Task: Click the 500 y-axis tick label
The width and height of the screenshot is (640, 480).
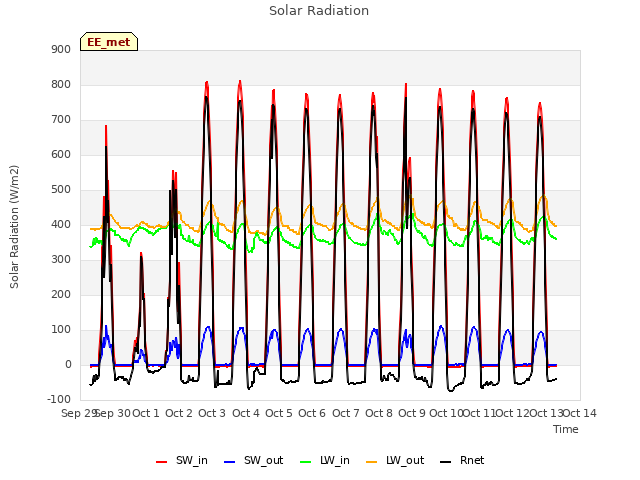Action: 61,190
